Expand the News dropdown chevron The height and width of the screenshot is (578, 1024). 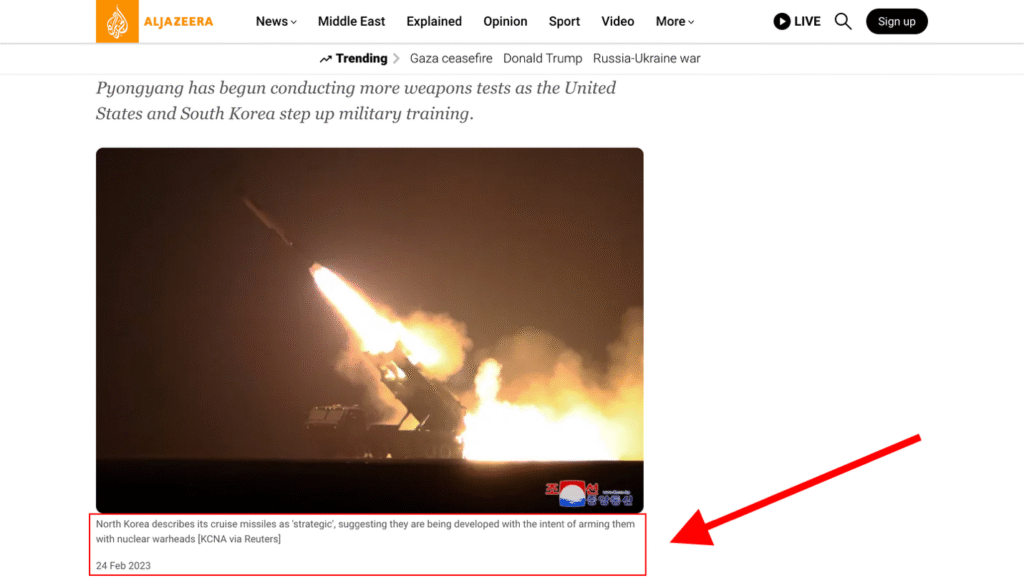coord(294,22)
